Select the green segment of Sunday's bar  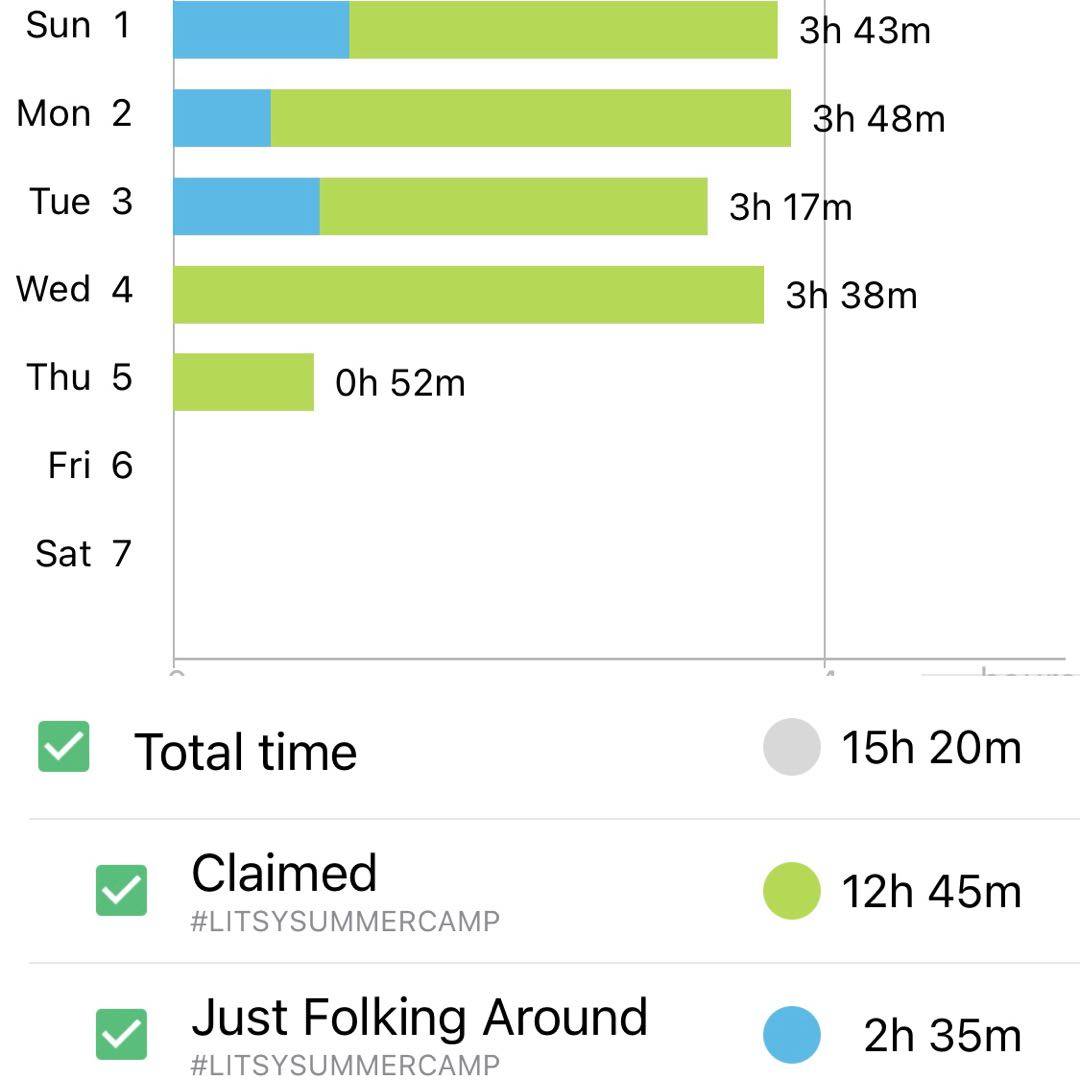563,29
